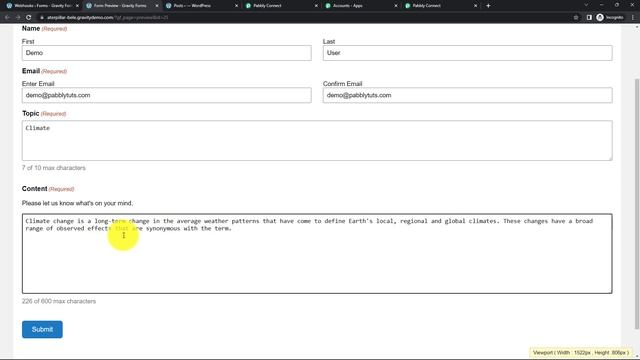Bookmark this page with star icon
640x360 pixels.
tap(576, 18)
